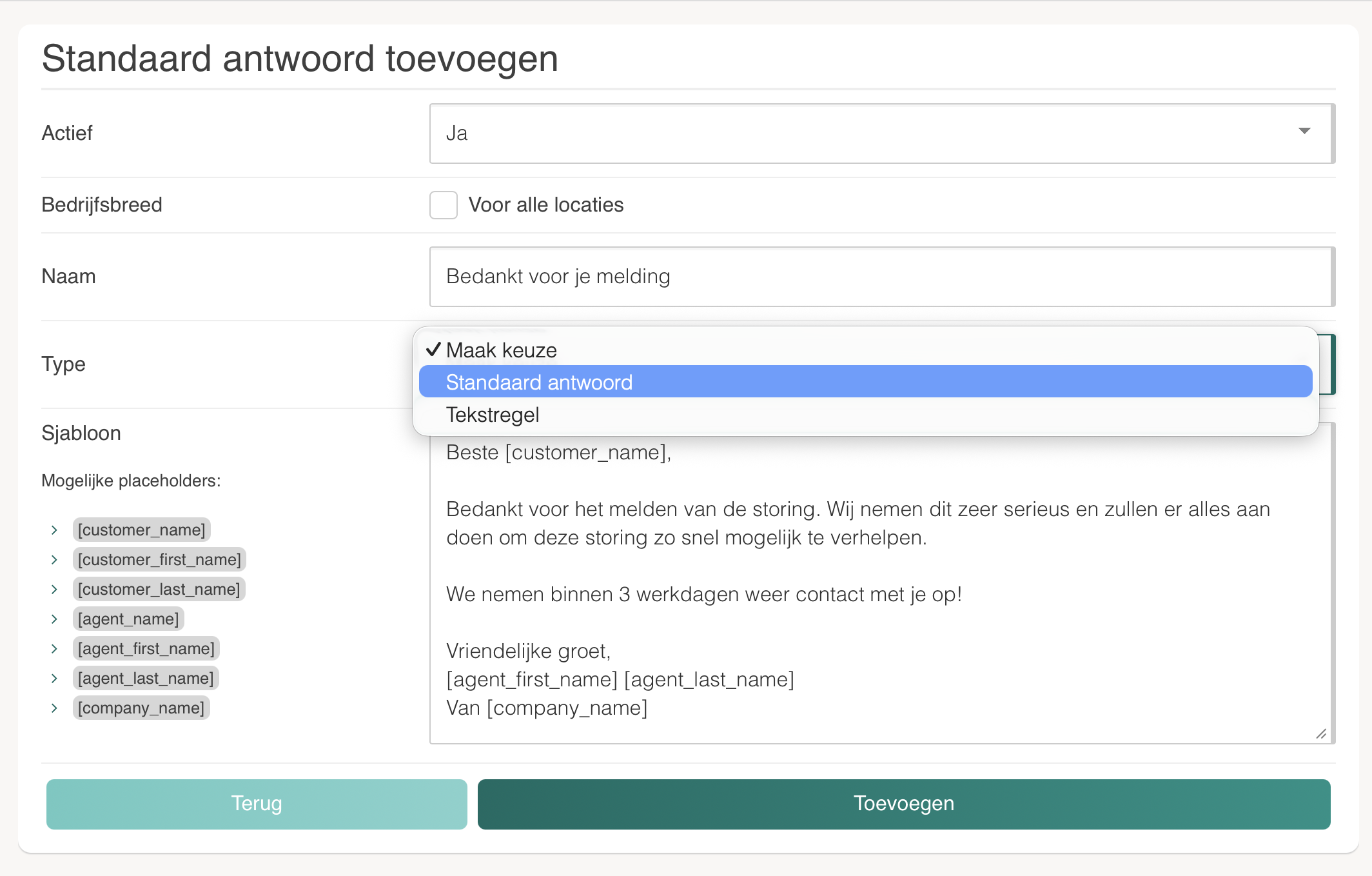Select the Standaard antwoord option
This screenshot has width=1372, height=876.
point(865,383)
